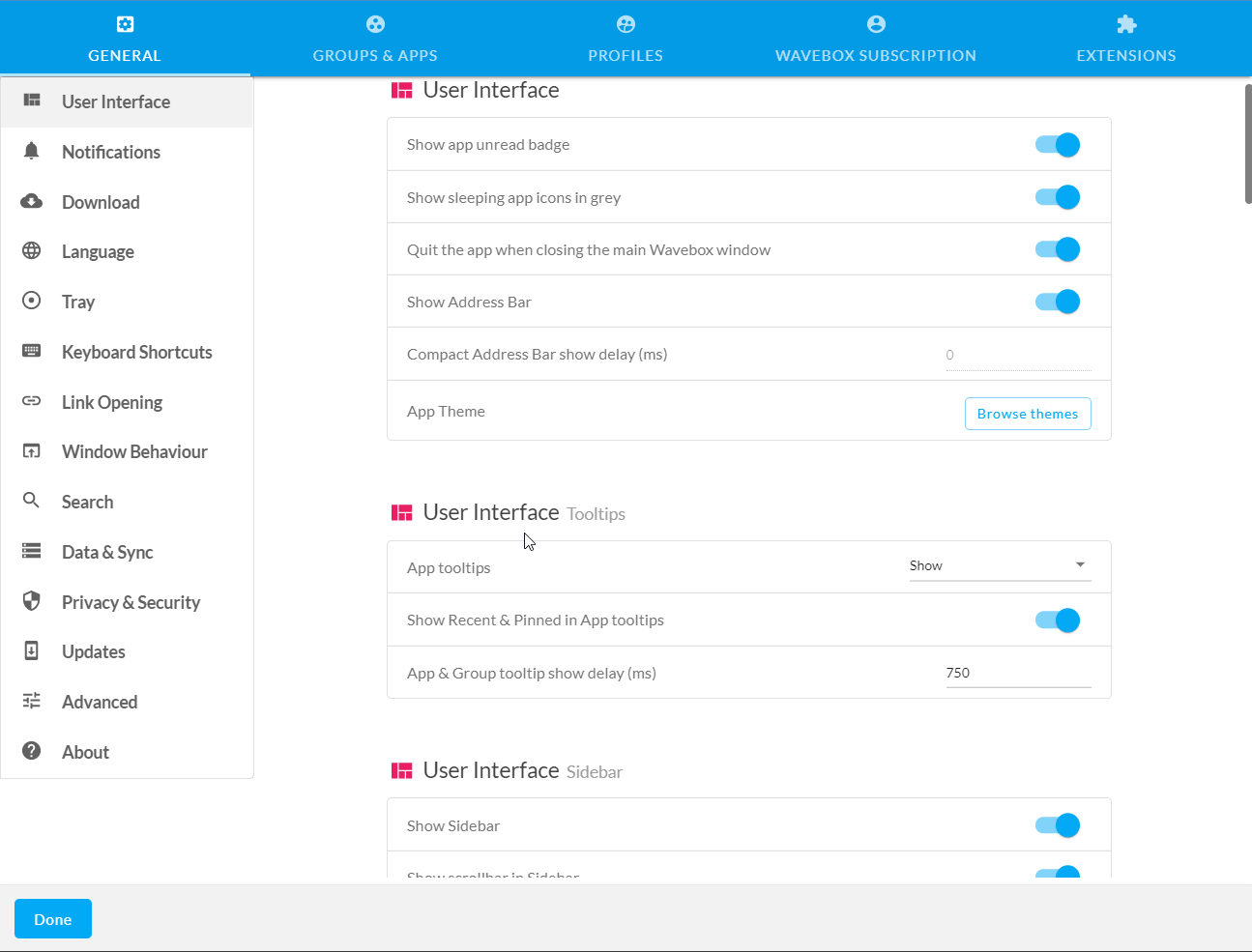Click the Updates download icon
The width and height of the screenshot is (1252, 952).
(32, 650)
